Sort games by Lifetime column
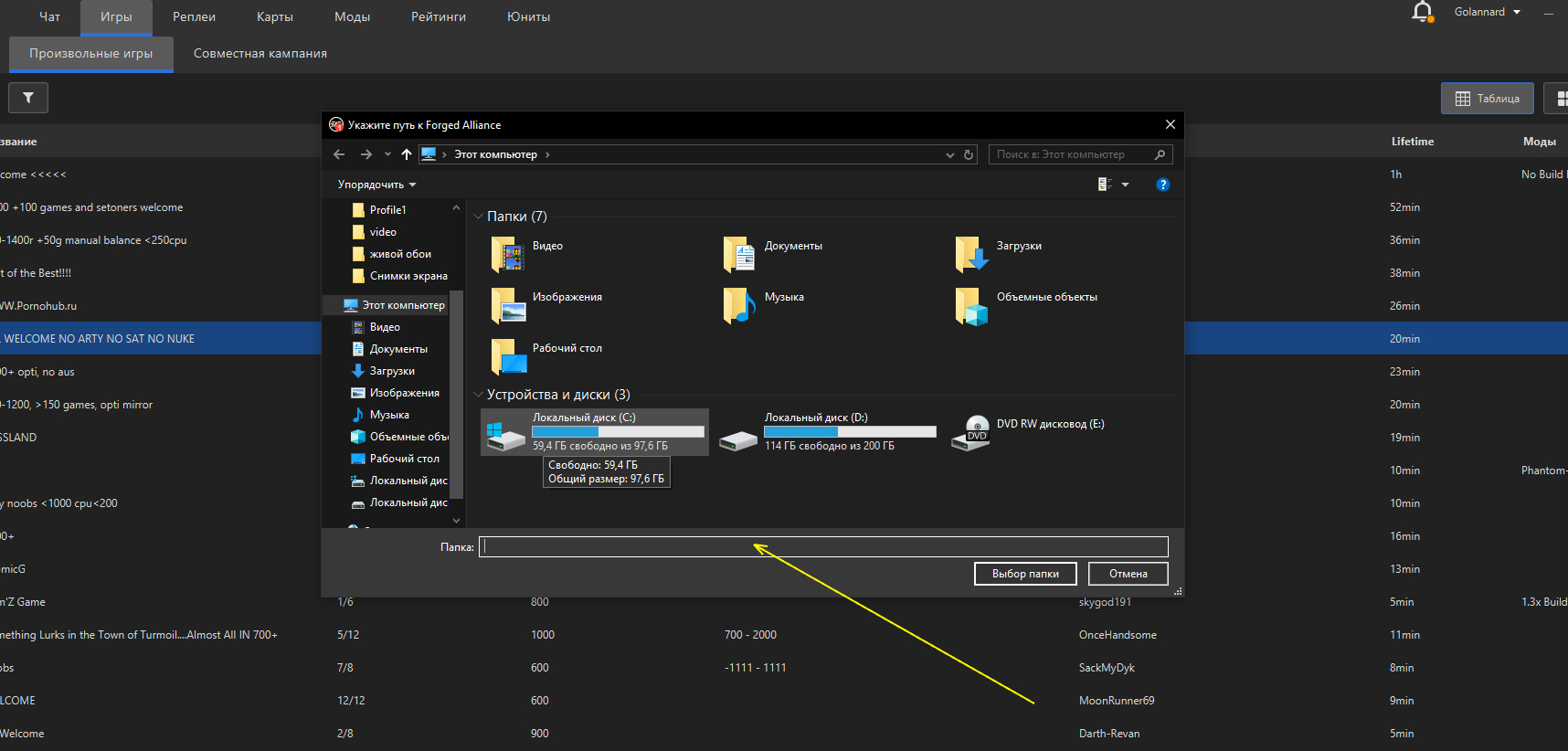The image size is (1568, 751). click(1413, 142)
